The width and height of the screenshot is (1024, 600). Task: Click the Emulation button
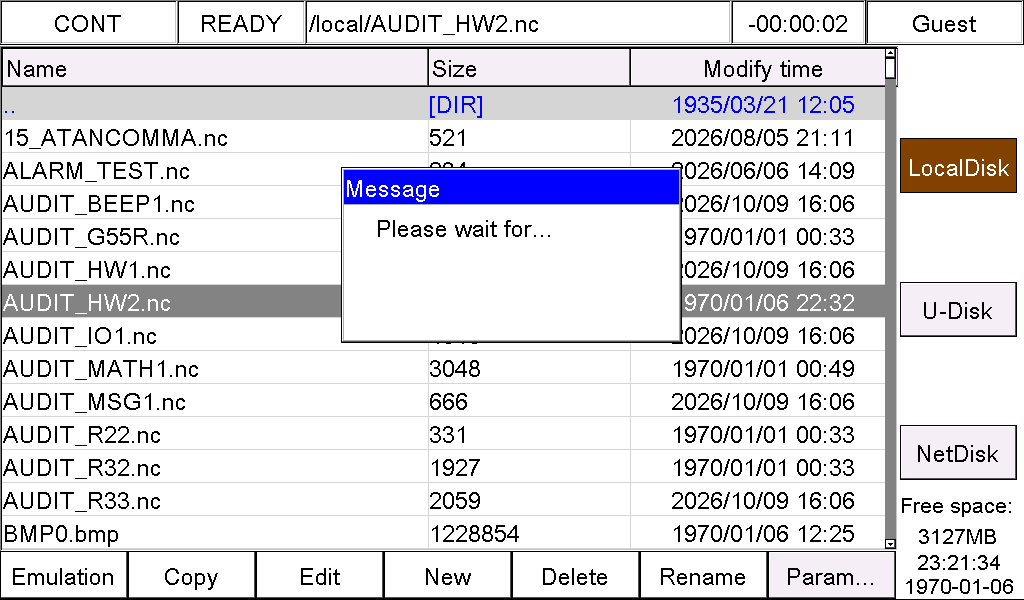63,576
